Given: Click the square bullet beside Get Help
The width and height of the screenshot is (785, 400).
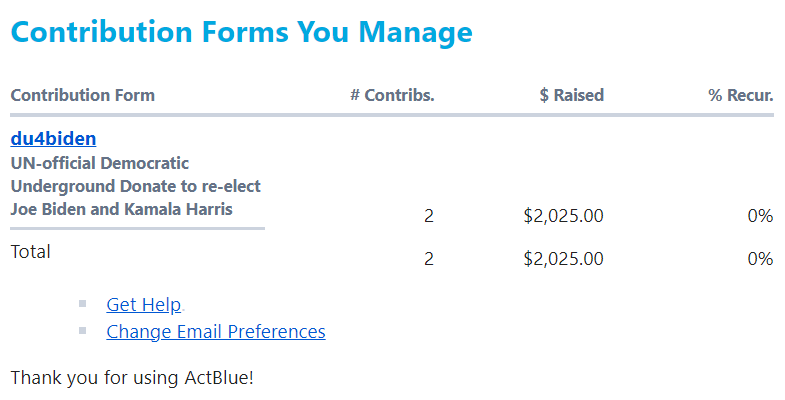Looking at the screenshot, I should click(82, 303).
